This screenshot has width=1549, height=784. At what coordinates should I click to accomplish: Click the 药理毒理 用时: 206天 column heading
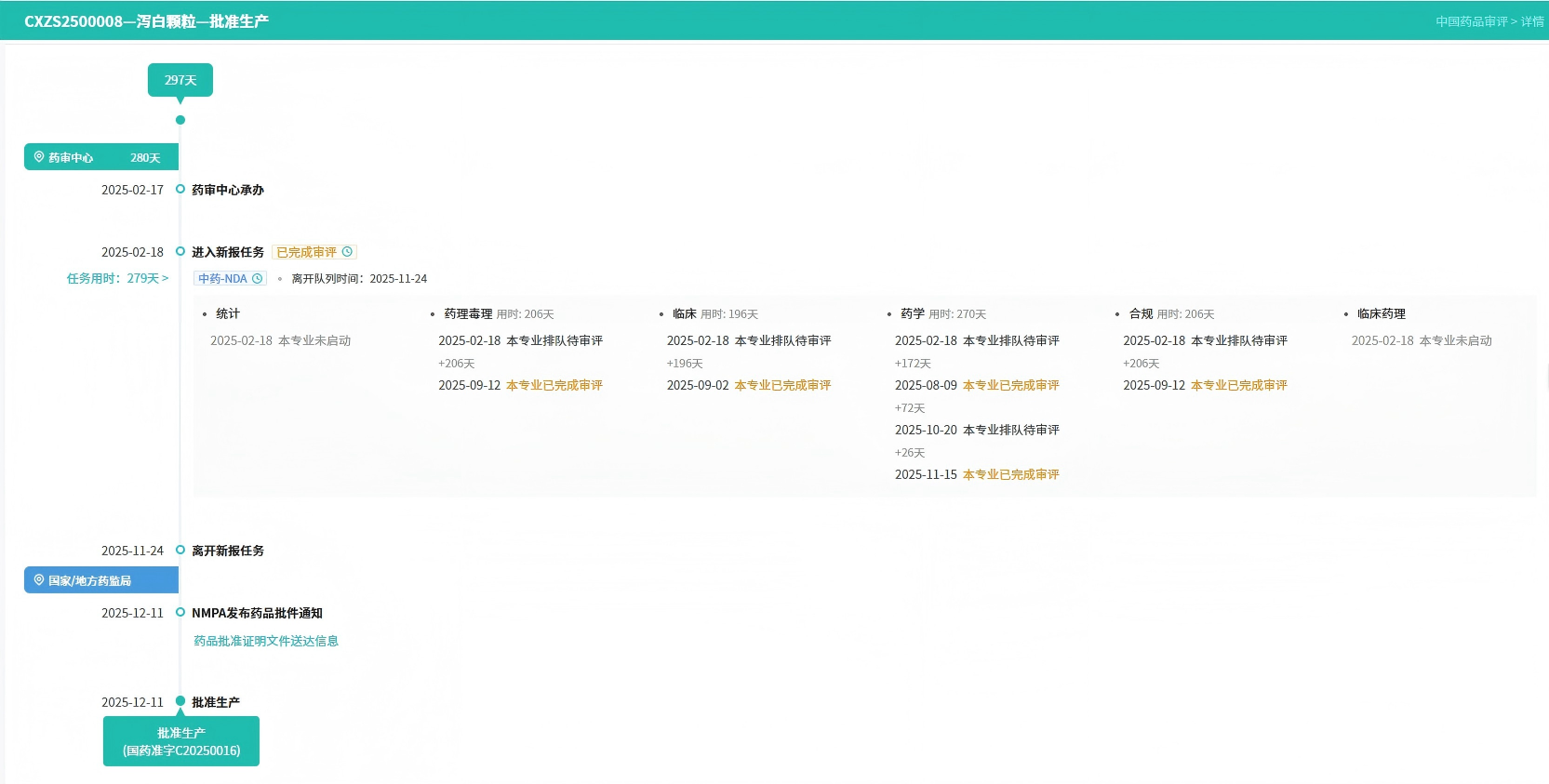click(x=498, y=314)
